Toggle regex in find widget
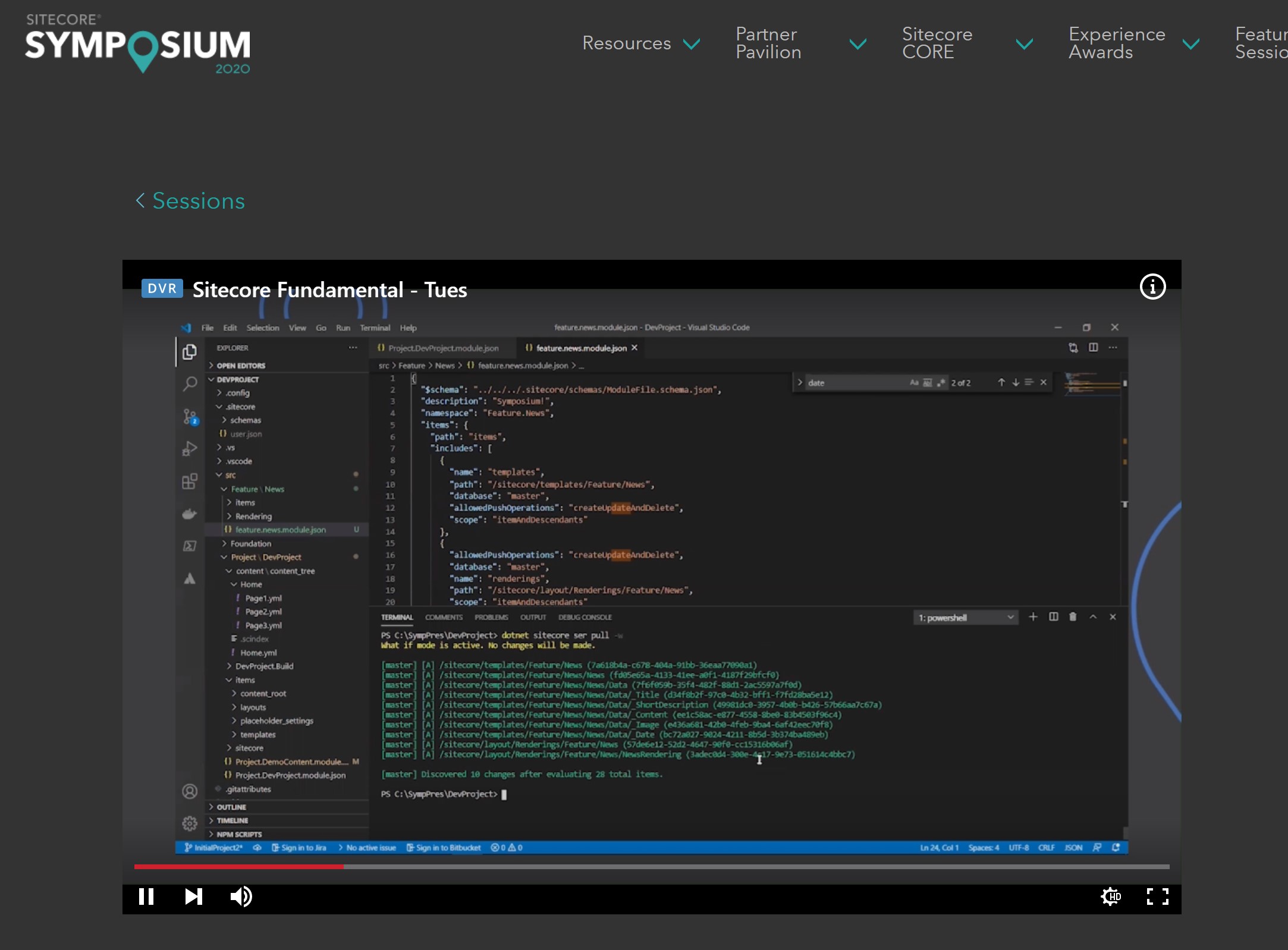The image size is (1288, 950). pos(941,383)
